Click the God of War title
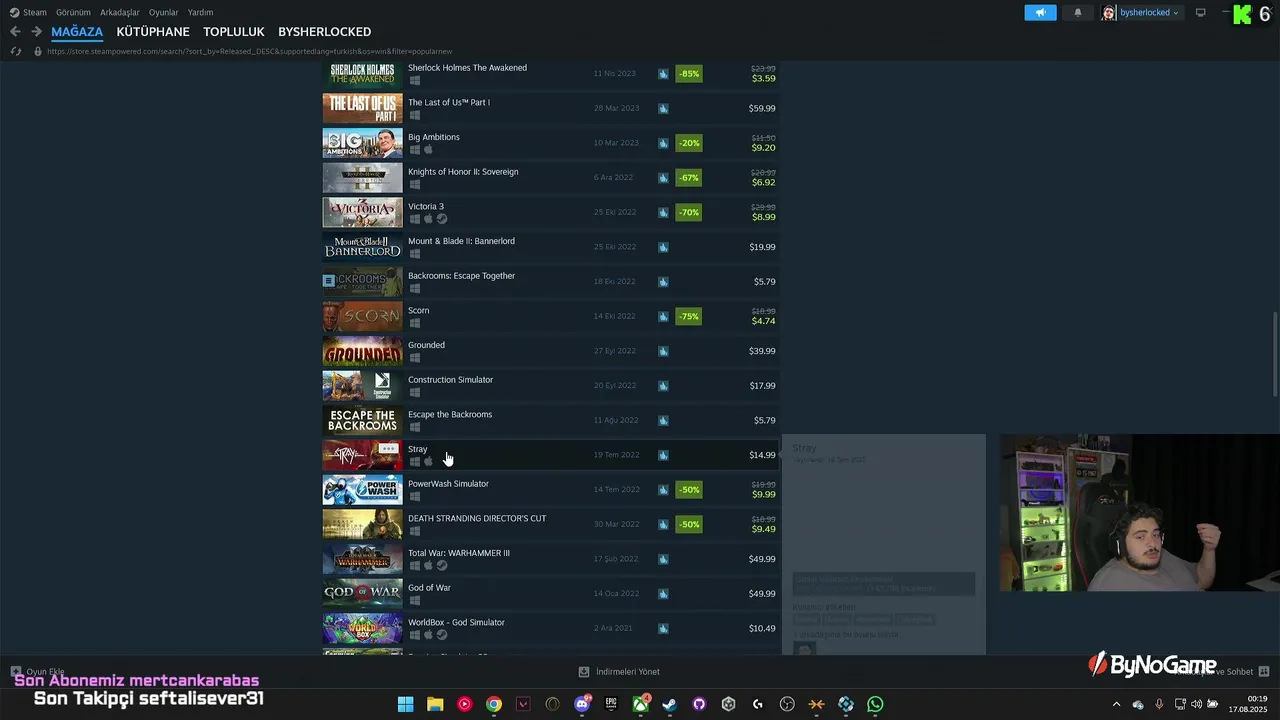1280x720 pixels. 429,588
